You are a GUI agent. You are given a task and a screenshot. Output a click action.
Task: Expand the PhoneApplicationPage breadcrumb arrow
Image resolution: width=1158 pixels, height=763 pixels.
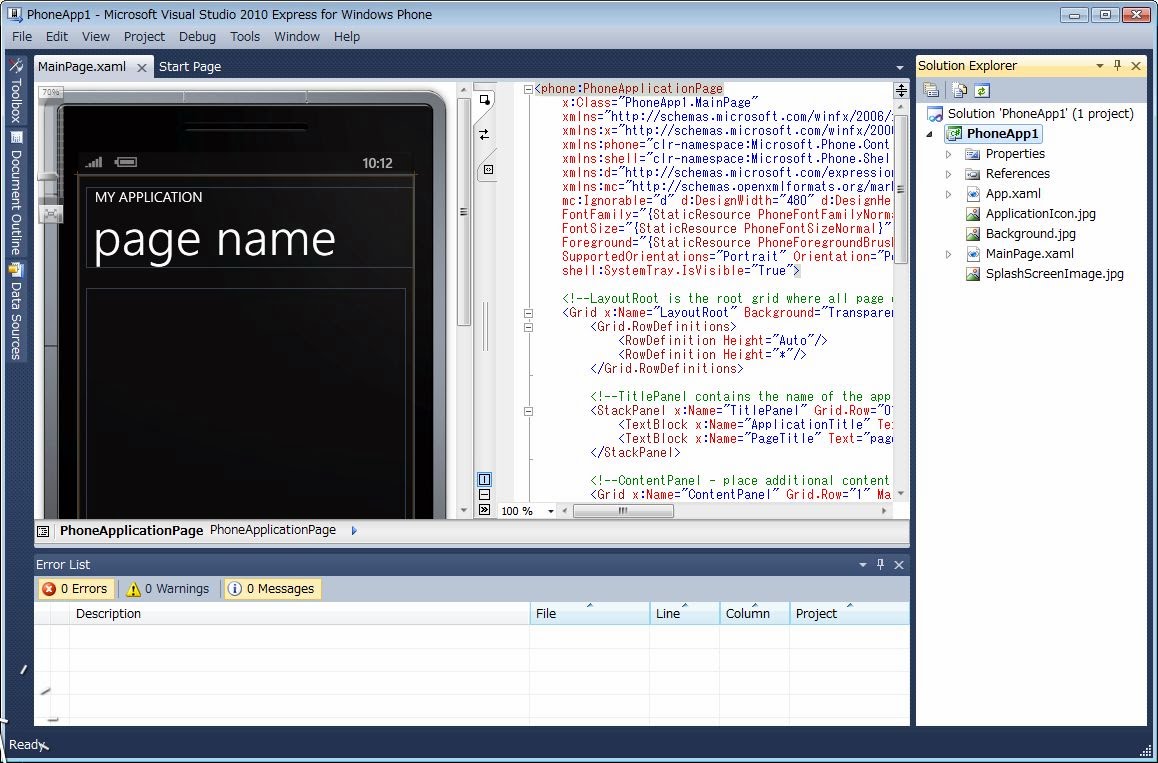pyautogui.click(x=354, y=530)
